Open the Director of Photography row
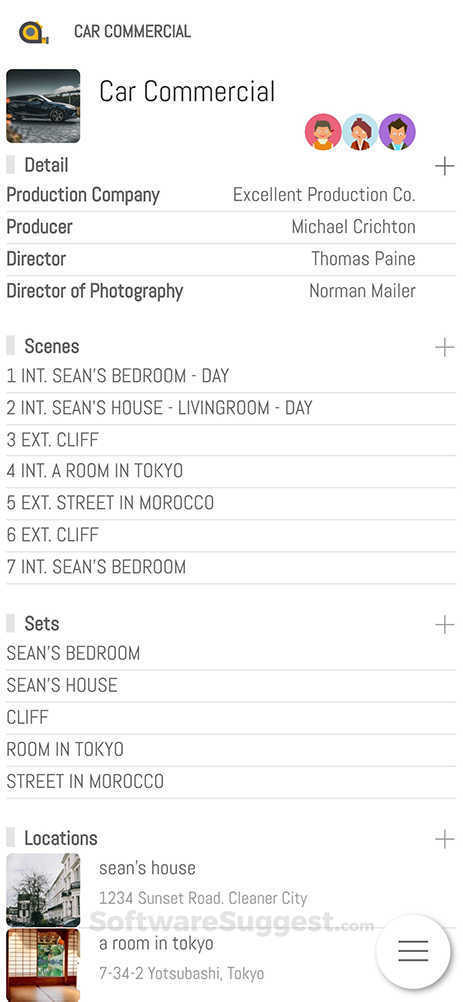The image size is (463, 1002). coord(231,291)
